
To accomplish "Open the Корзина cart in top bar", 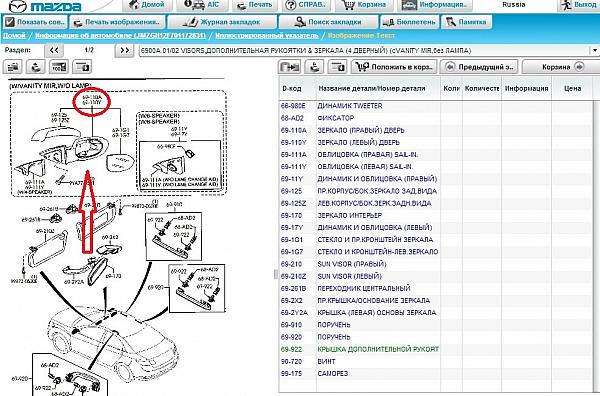I will pyautogui.click(x=364, y=5).
